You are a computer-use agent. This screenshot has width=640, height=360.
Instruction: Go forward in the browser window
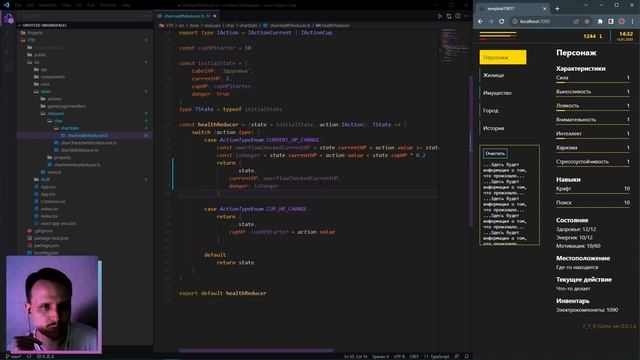click(x=491, y=21)
